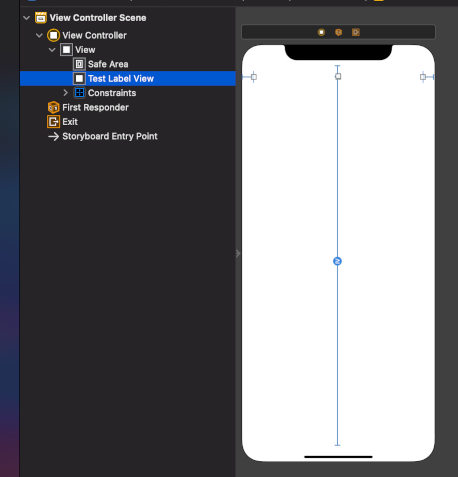
Task: Click the left edge resize handle on canvas
Action: click(x=254, y=77)
